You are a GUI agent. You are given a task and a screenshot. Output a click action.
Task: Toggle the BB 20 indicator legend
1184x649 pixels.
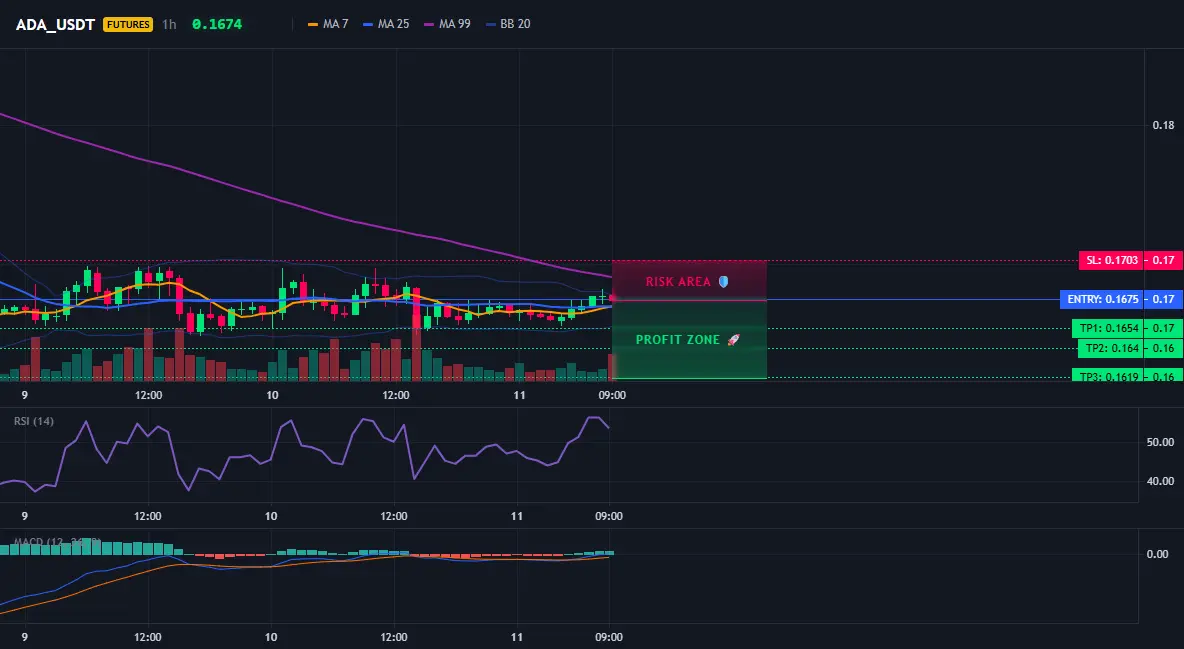508,24
